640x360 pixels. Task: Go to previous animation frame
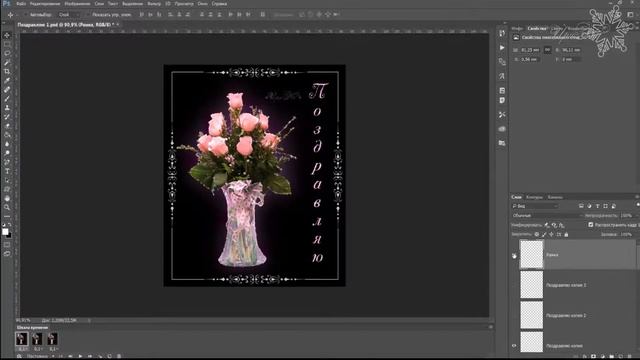pos(70,356)
